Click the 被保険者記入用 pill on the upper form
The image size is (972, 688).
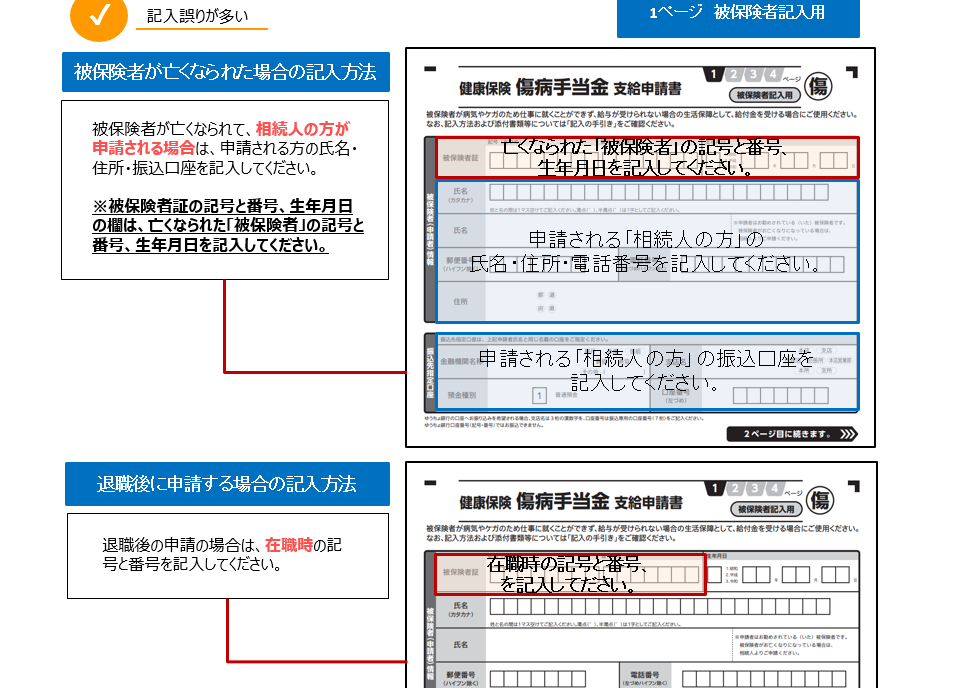click(x=765, y=96)
